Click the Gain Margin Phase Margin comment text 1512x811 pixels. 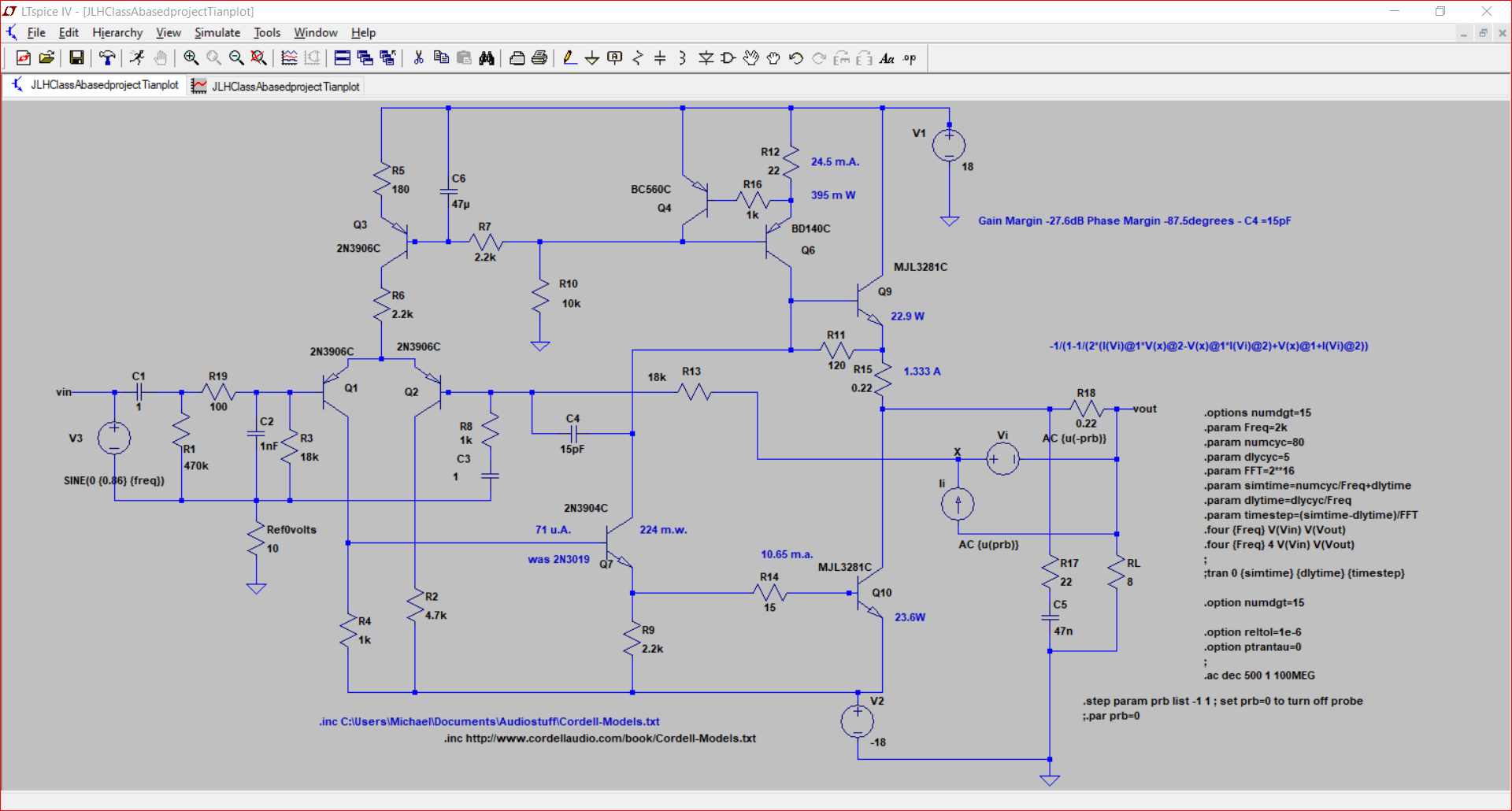(x=1135, y=220)
